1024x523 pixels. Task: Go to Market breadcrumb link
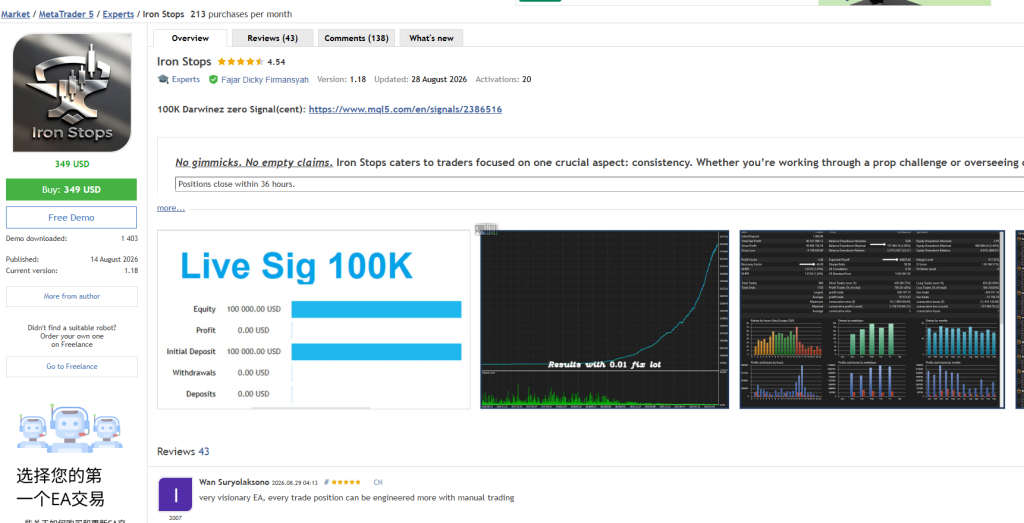pos(16,14)
